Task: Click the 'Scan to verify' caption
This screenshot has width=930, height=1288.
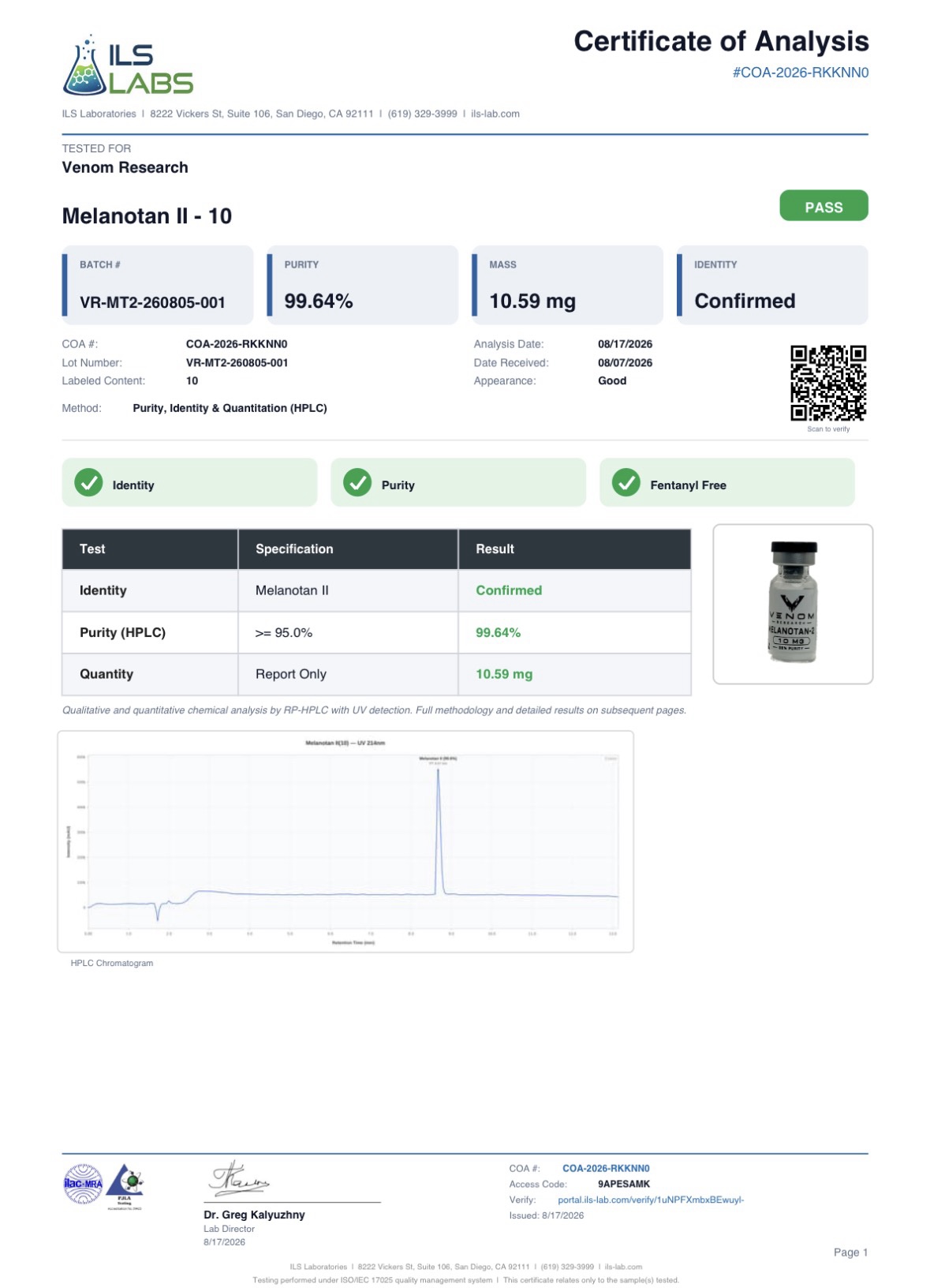Action: pos(828,429)
